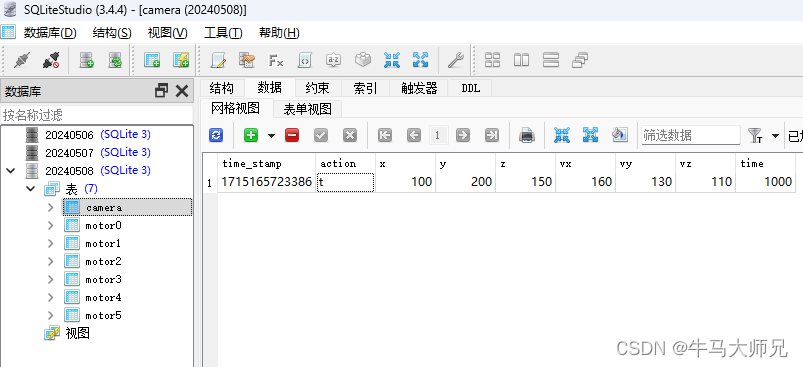803x367 pixels.
Task: Go to the next page of data
Action: point(462,135)
